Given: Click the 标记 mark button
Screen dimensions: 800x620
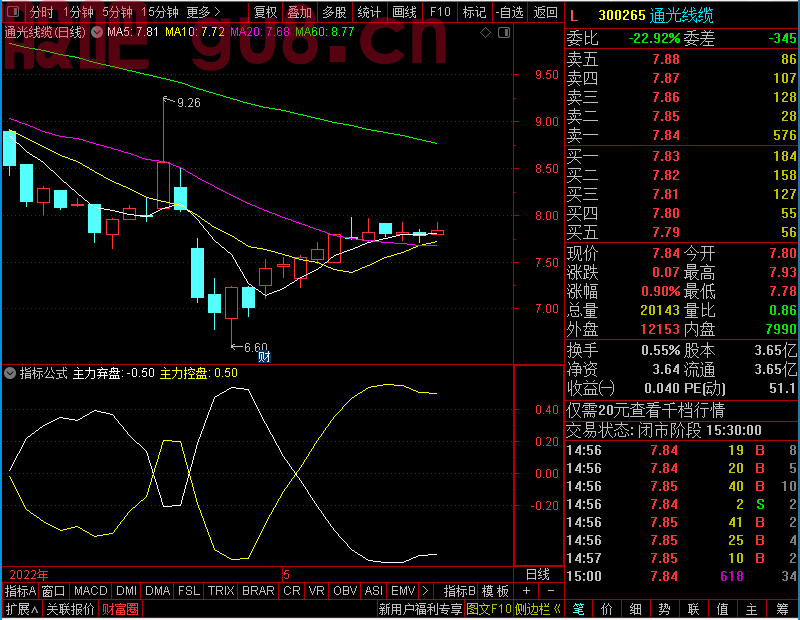Looking at the screenshot, I should tap(474, 12).
